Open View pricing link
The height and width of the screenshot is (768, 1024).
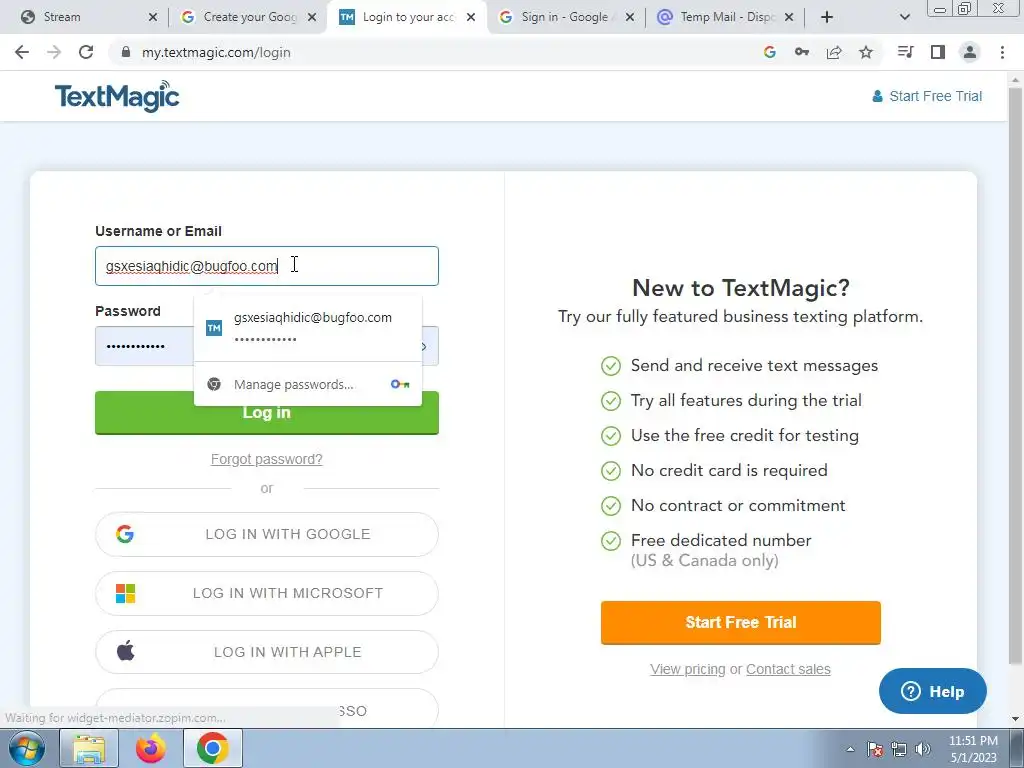(688, 669)
